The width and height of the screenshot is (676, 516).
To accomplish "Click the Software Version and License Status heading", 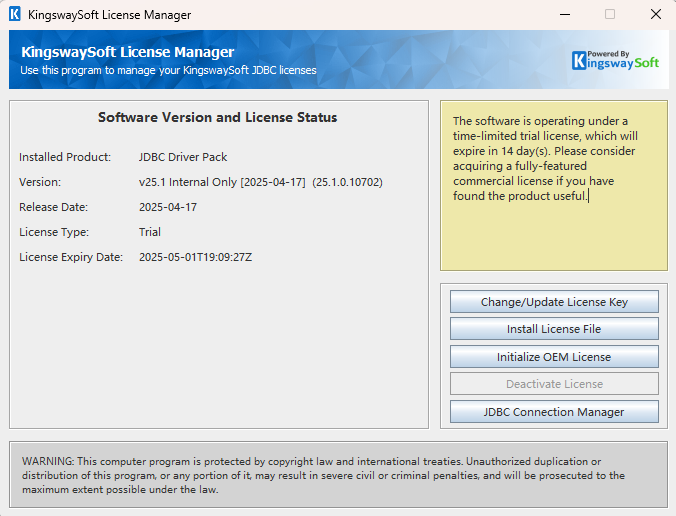I will [217, 117].
